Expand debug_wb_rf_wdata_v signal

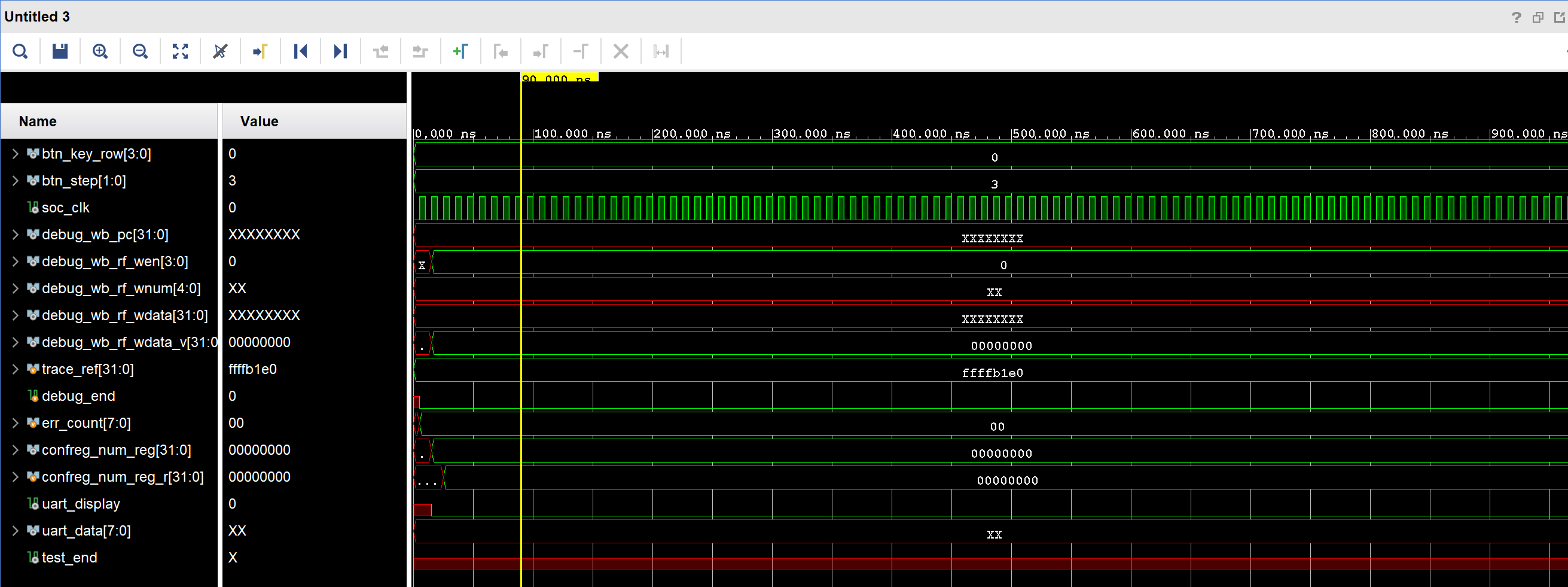pyautogui.click(x=15, y=342)
